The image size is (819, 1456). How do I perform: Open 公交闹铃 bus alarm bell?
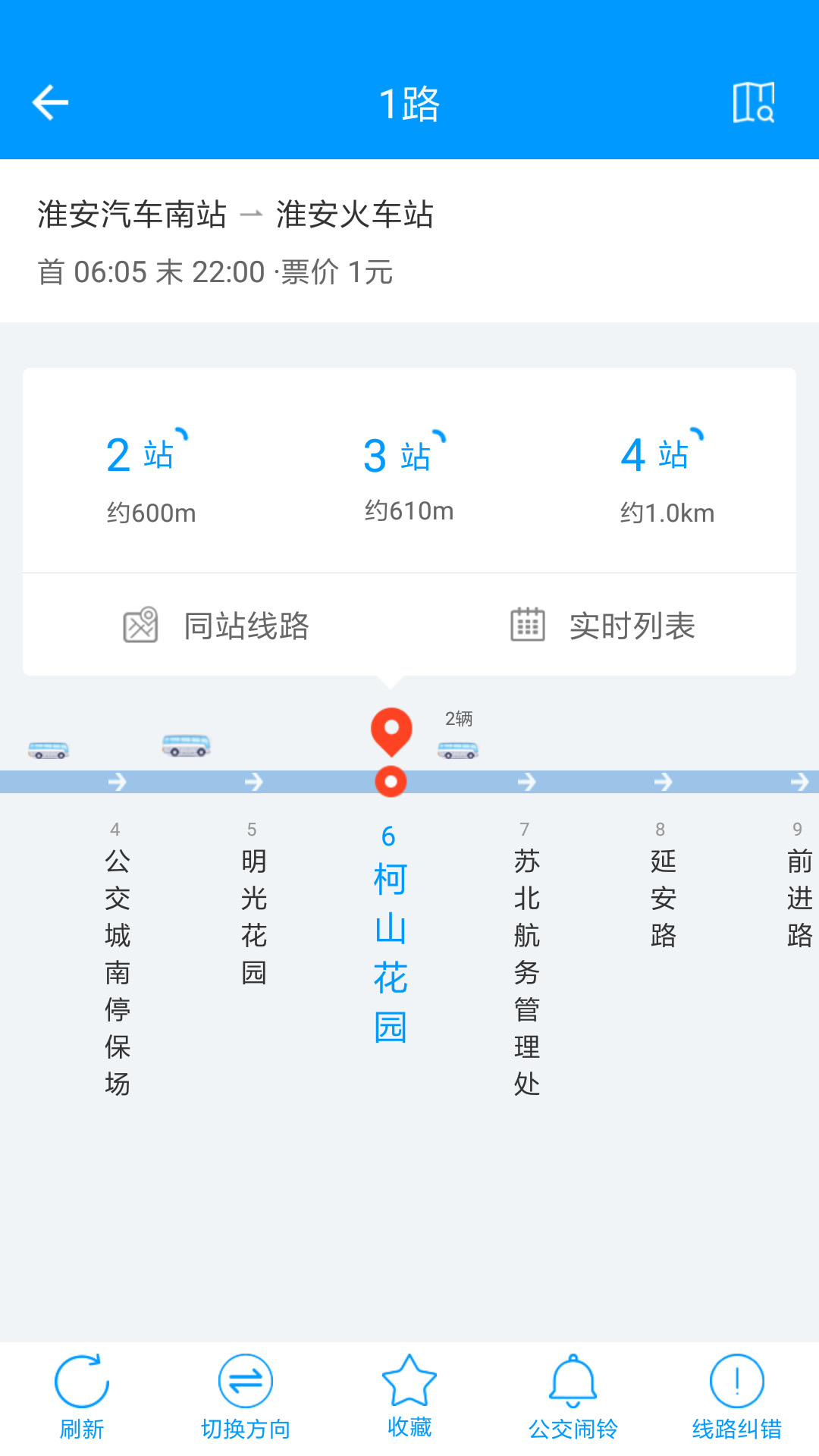click(573, 1398)
